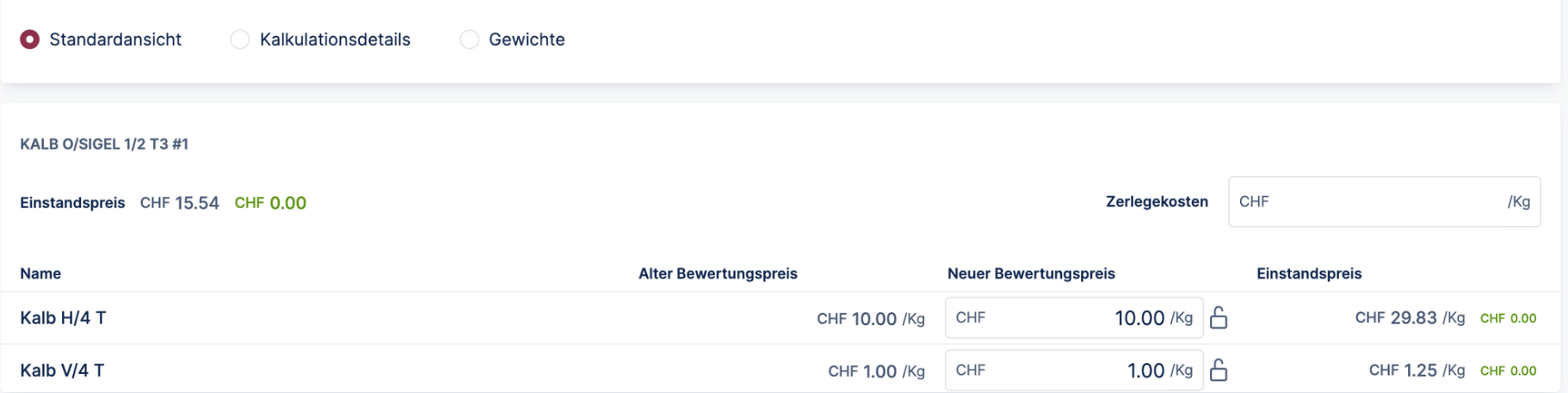Click the CHF 15.54 Einstandspreis value
This screenshot has width=1568, height=393.
pos(180,203)
